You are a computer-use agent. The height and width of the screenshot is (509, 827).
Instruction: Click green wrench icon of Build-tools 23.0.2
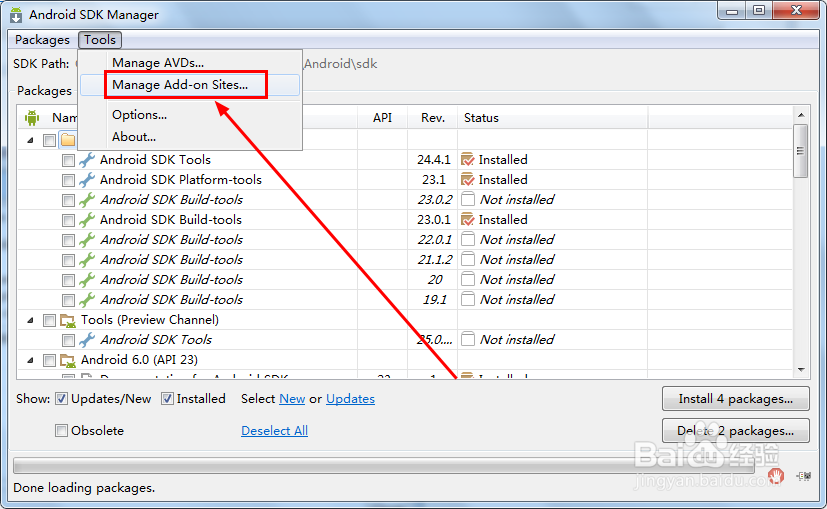click(87, 200)
